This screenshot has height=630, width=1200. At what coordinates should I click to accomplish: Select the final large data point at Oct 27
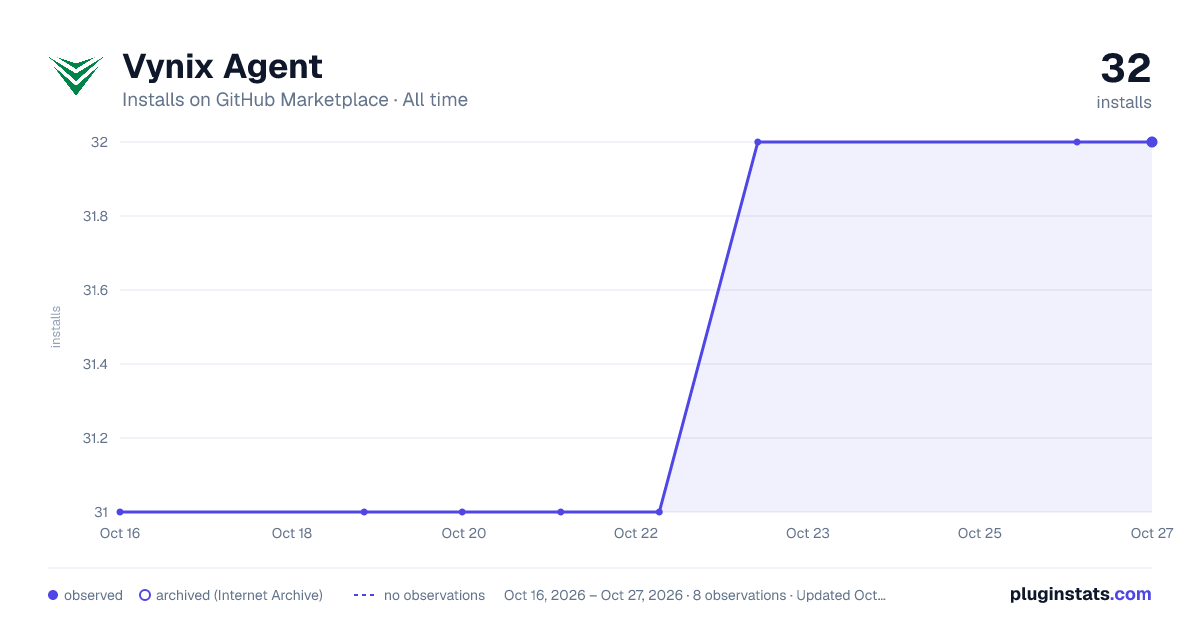[1152, 142]
